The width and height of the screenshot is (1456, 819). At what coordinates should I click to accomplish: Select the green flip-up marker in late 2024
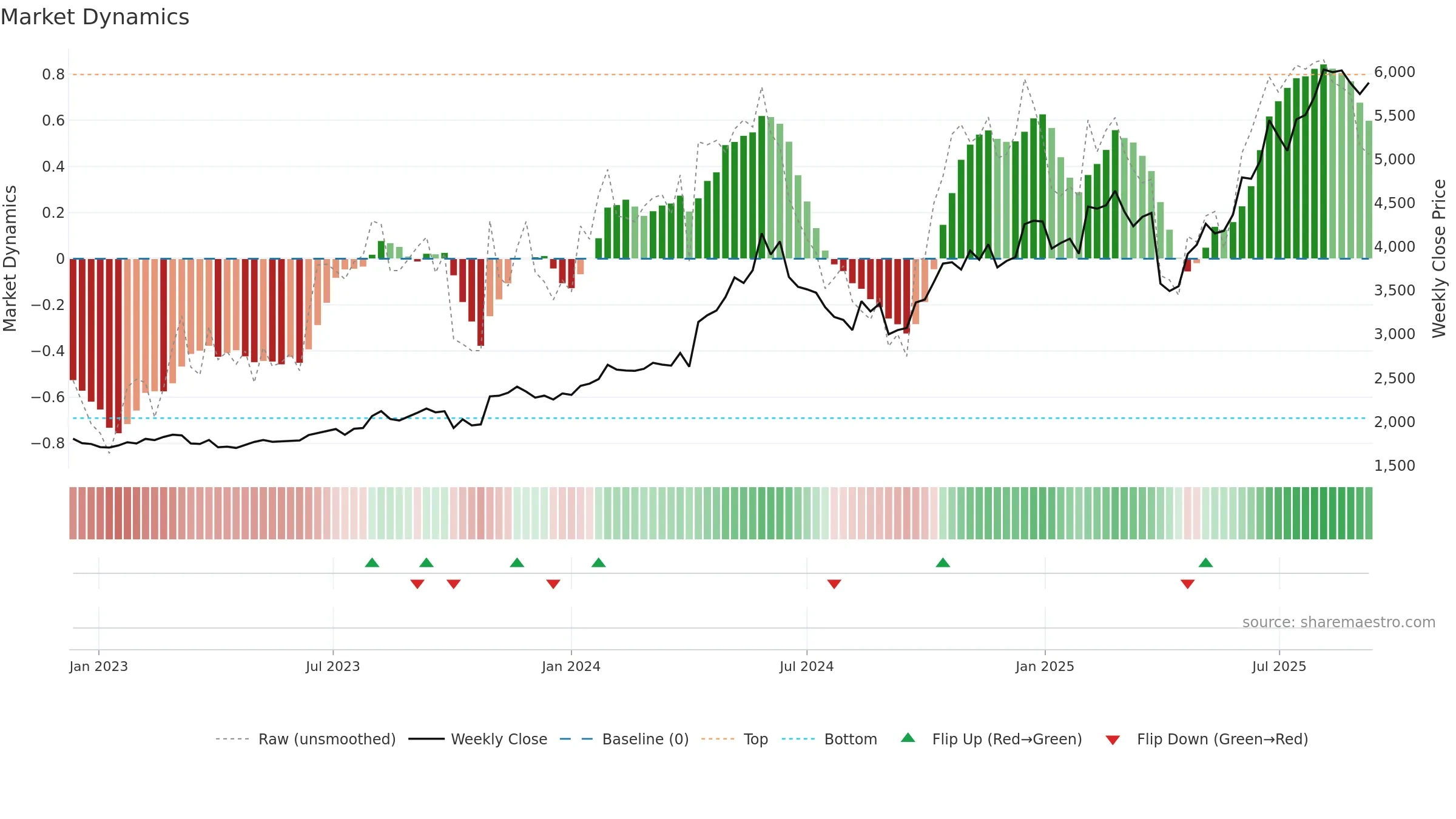click(943, 562)
